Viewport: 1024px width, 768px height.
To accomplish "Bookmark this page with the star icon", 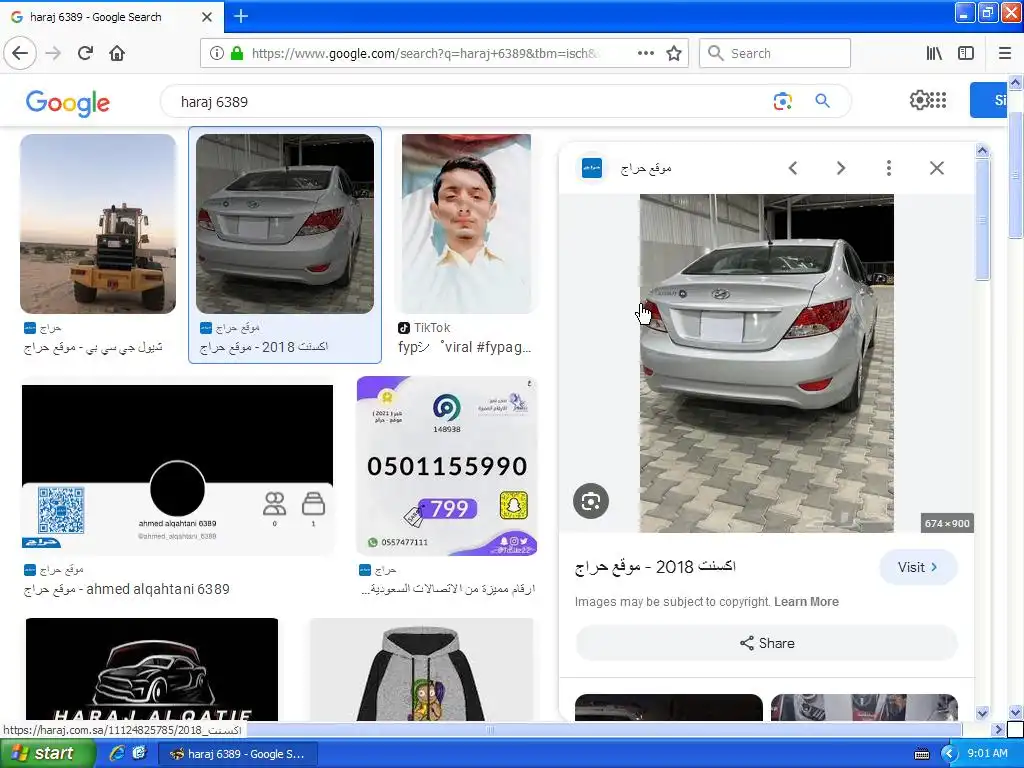I will click(674, 54).
